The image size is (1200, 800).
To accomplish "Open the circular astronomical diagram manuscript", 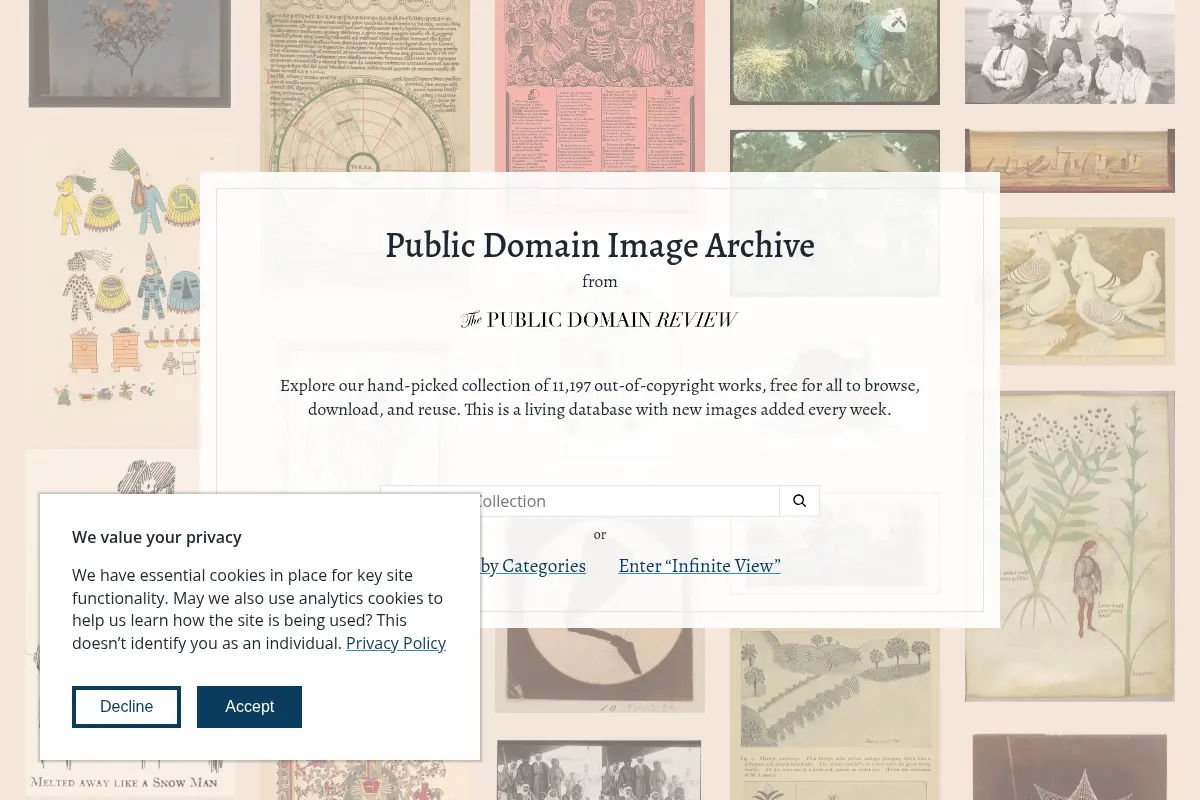I will [365, 86].
